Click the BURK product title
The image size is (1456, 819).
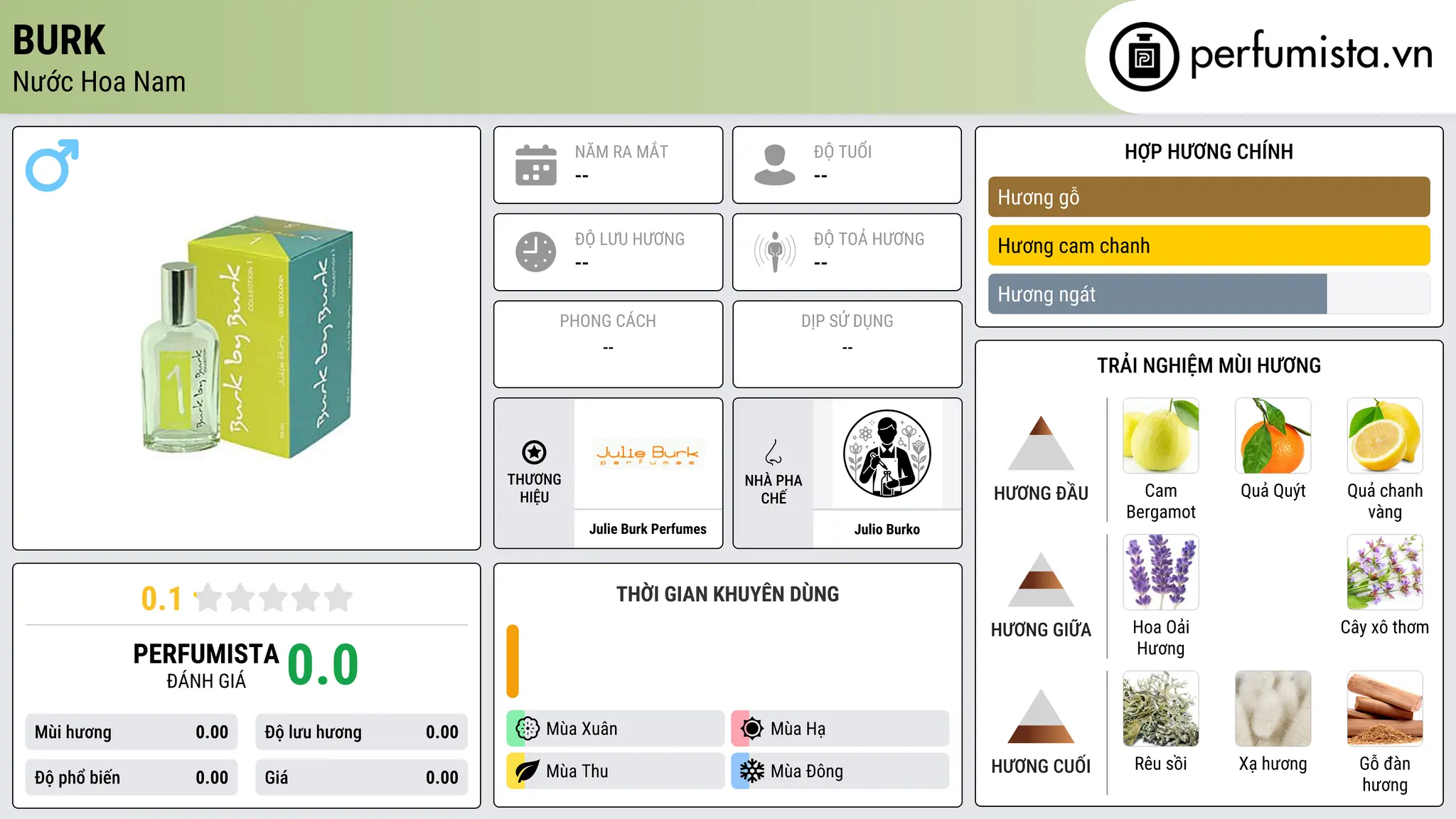[x=59, y=40]
